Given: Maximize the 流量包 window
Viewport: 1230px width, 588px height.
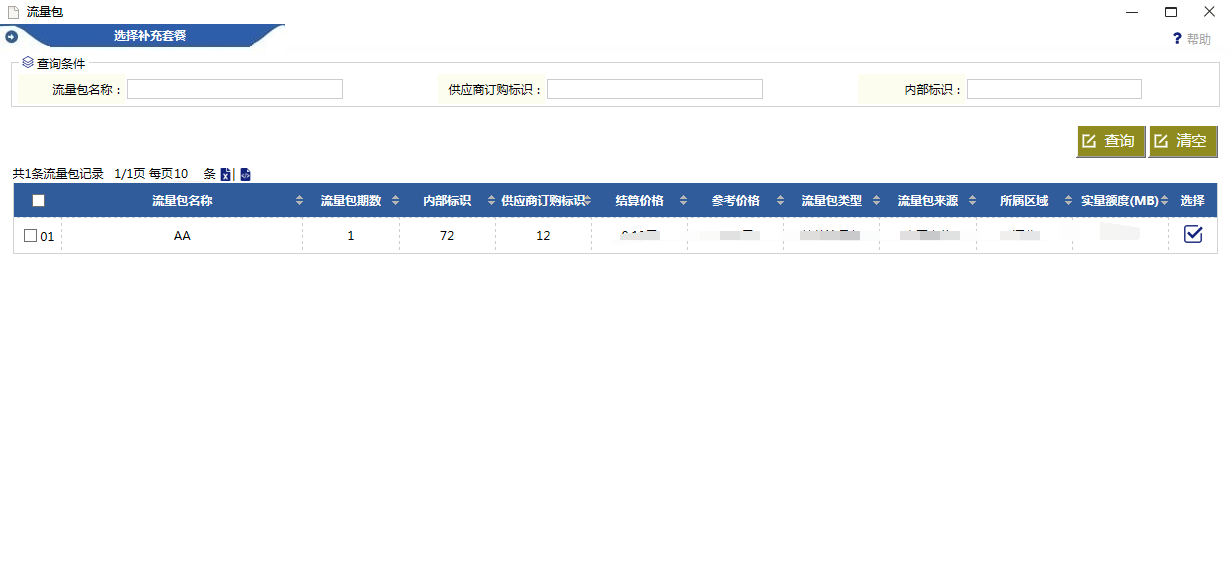Looking at the screenshot, I should [1171, 12].
